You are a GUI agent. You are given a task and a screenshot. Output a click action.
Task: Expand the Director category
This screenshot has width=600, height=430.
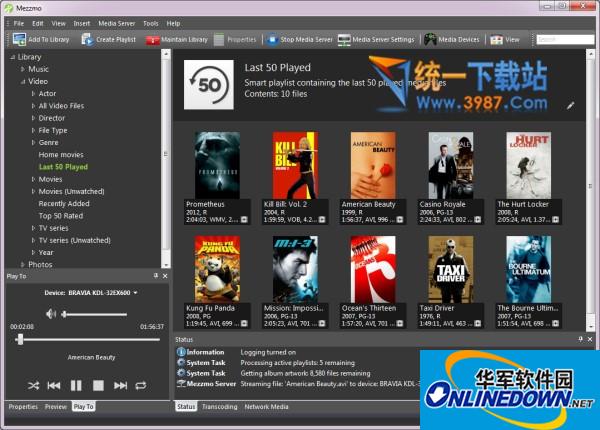tap(33, 118)
